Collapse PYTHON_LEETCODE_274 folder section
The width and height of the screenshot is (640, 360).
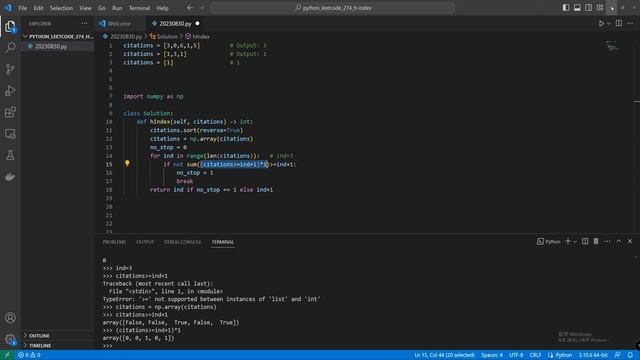pyautogui.click(x=58, y=36)
